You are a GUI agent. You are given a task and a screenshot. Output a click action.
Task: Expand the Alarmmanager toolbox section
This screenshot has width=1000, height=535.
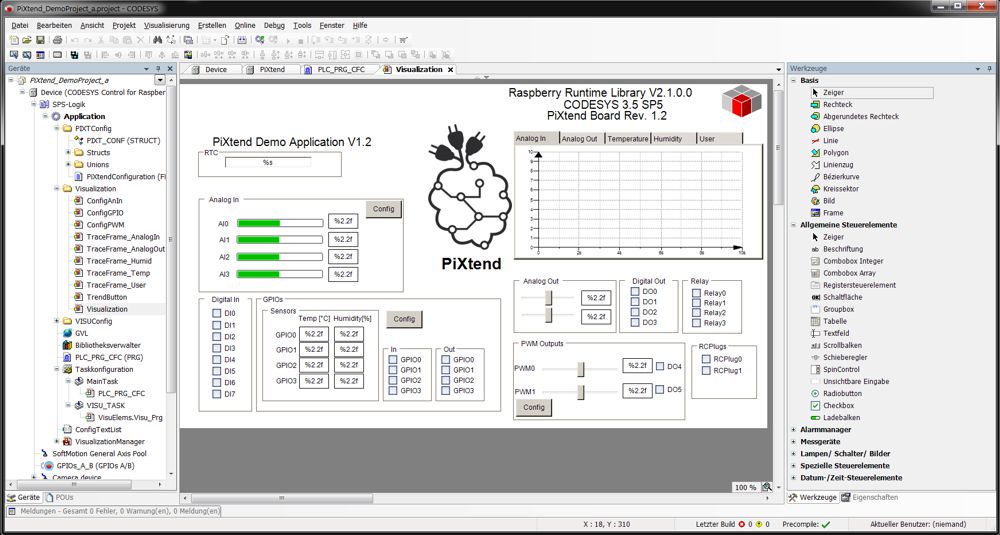pyautogui.click(x=794, y=430)
